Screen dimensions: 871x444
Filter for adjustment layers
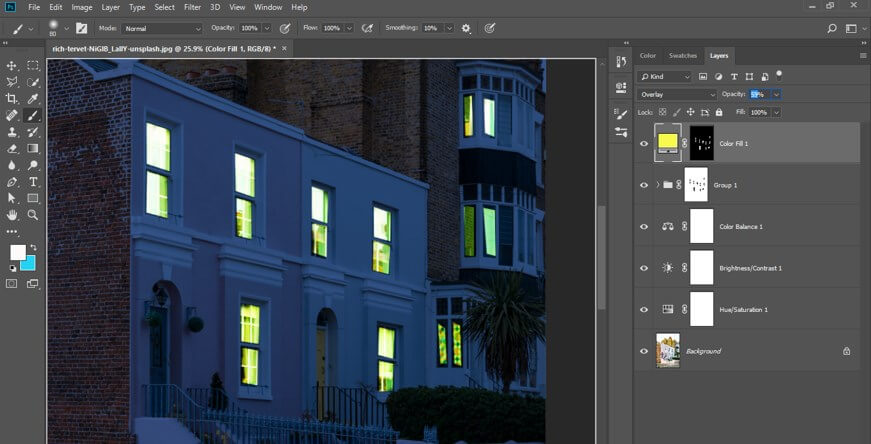coord(718,77)
